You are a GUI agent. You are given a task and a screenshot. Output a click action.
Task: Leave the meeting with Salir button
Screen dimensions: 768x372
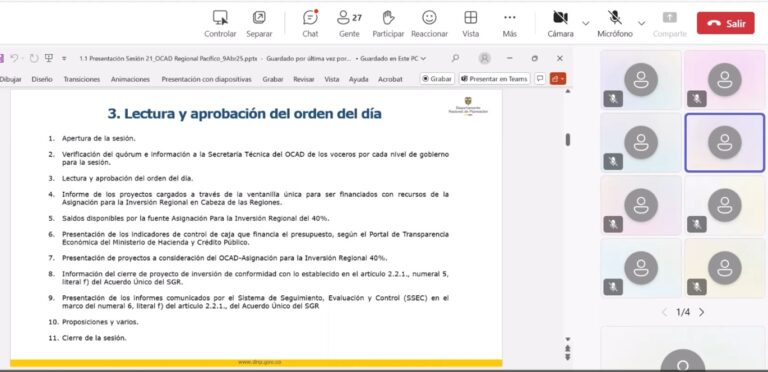[x=725, y=23]
